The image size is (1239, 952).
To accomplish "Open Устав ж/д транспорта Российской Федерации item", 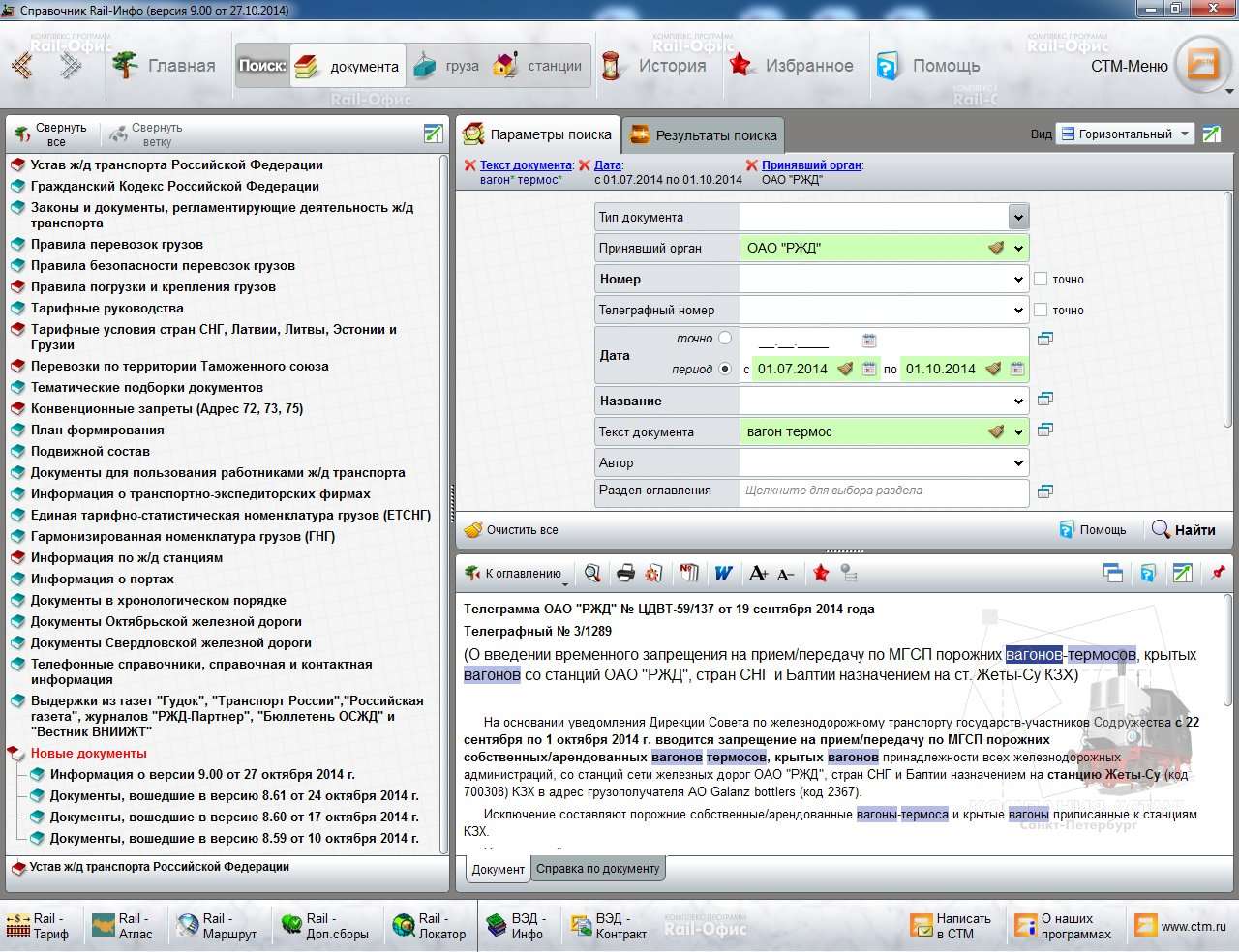I will coord(176,165).
